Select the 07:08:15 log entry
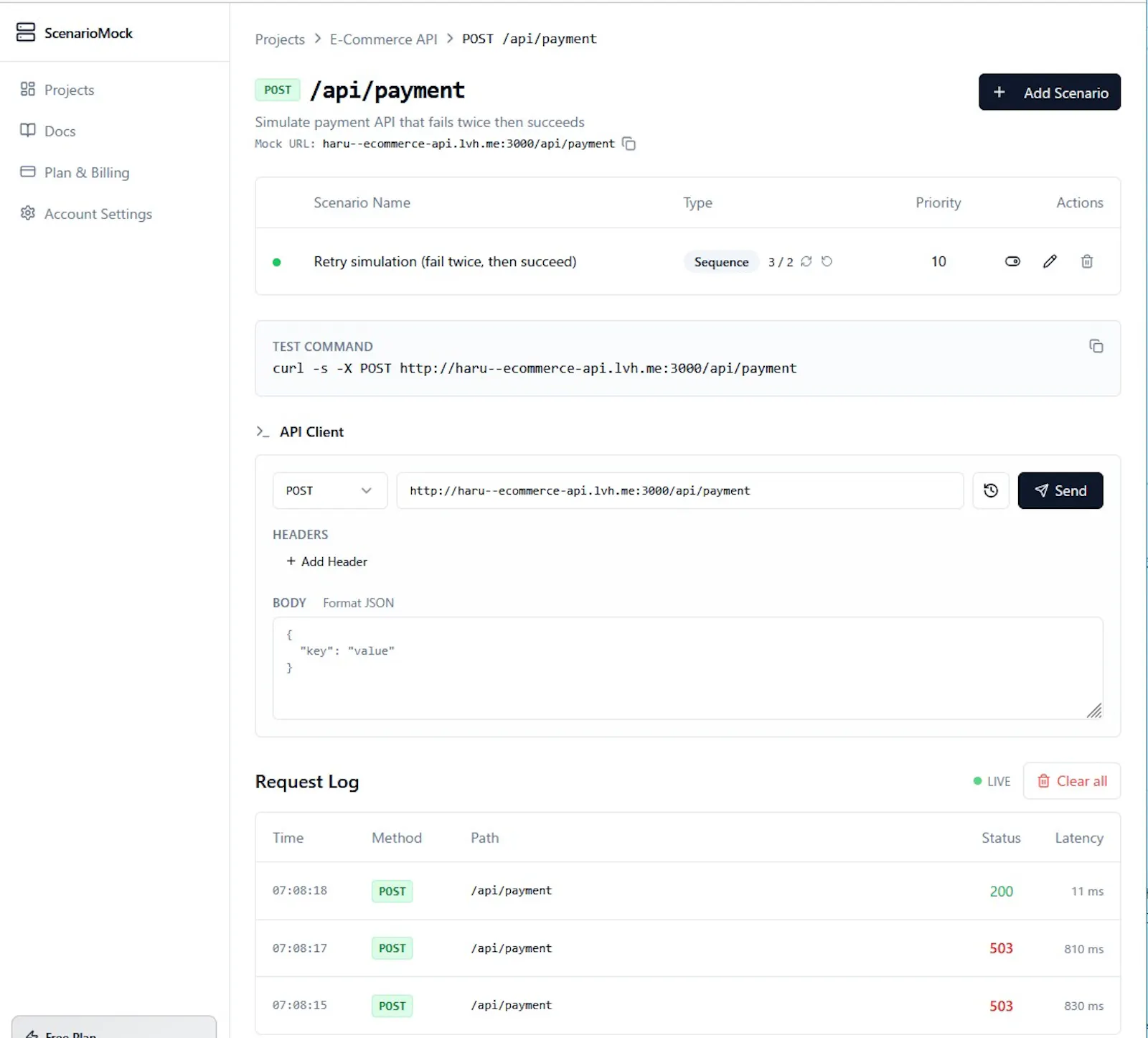1148x1038 pixels. click(x=687, y=1006)
